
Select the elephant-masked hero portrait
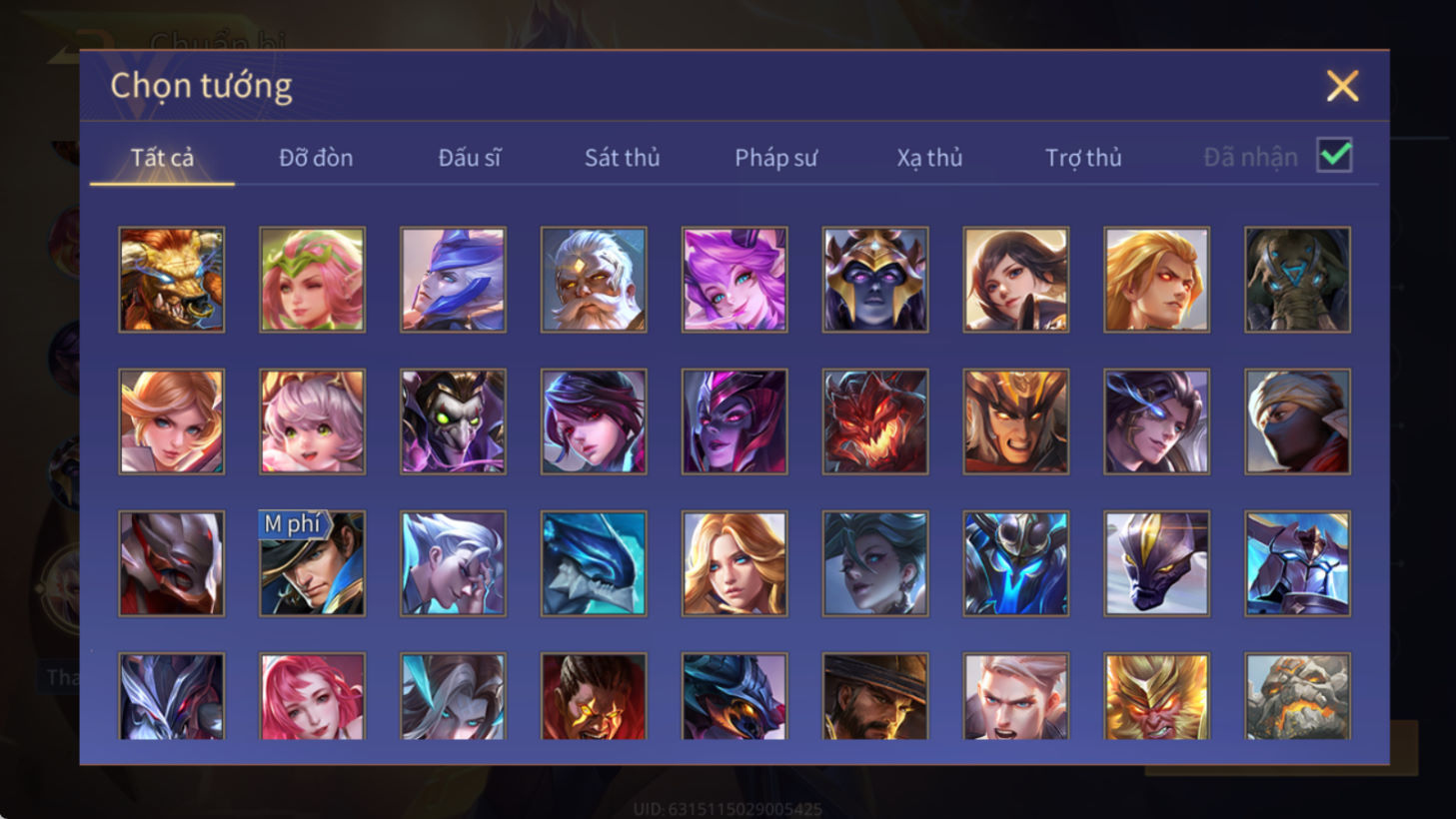pos(1297,280)
